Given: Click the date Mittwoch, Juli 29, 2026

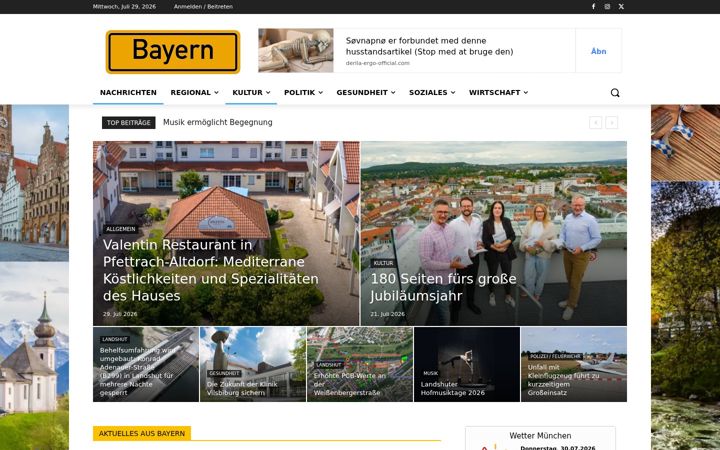Looking at the screenshot, I should (x=124, y=7).
